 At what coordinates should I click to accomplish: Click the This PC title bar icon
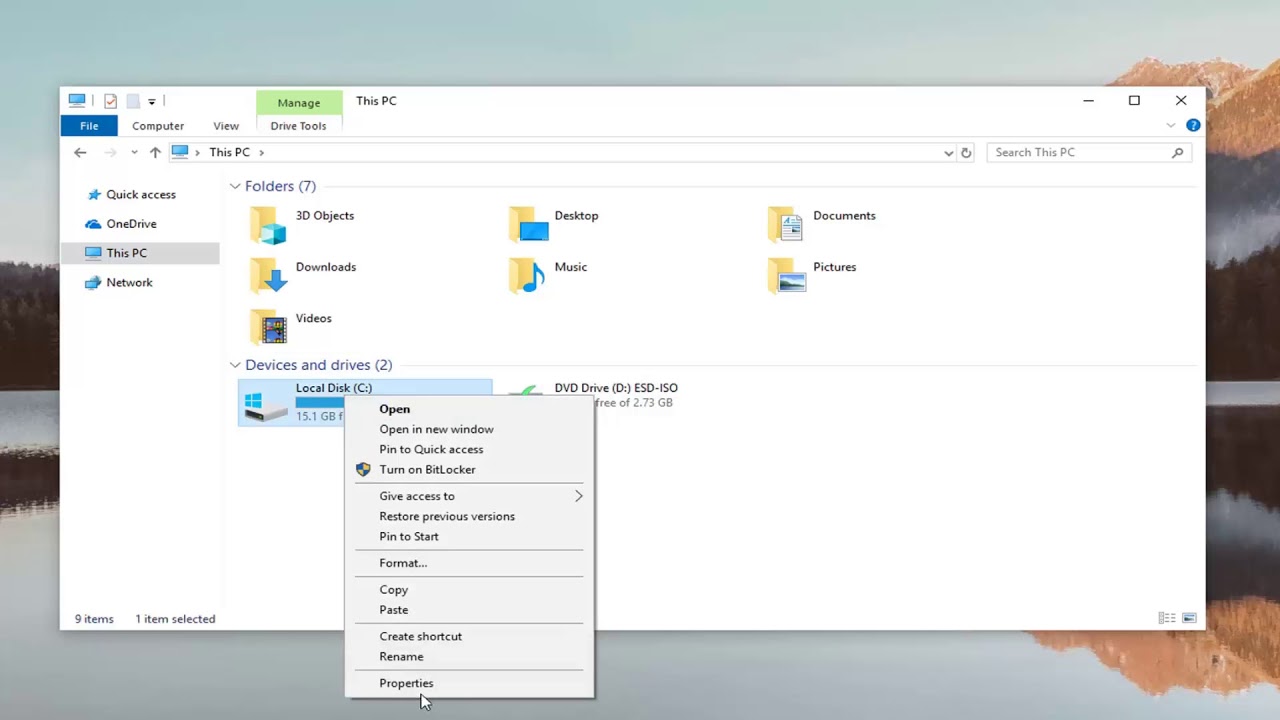point(77,100)
